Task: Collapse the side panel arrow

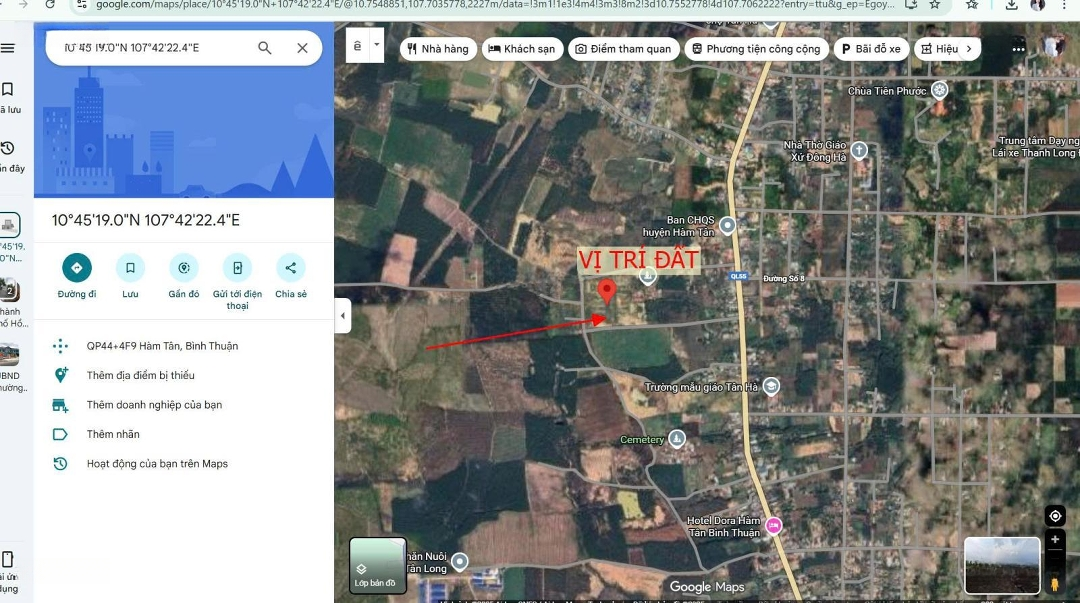Action: click(x=343, y=315)
